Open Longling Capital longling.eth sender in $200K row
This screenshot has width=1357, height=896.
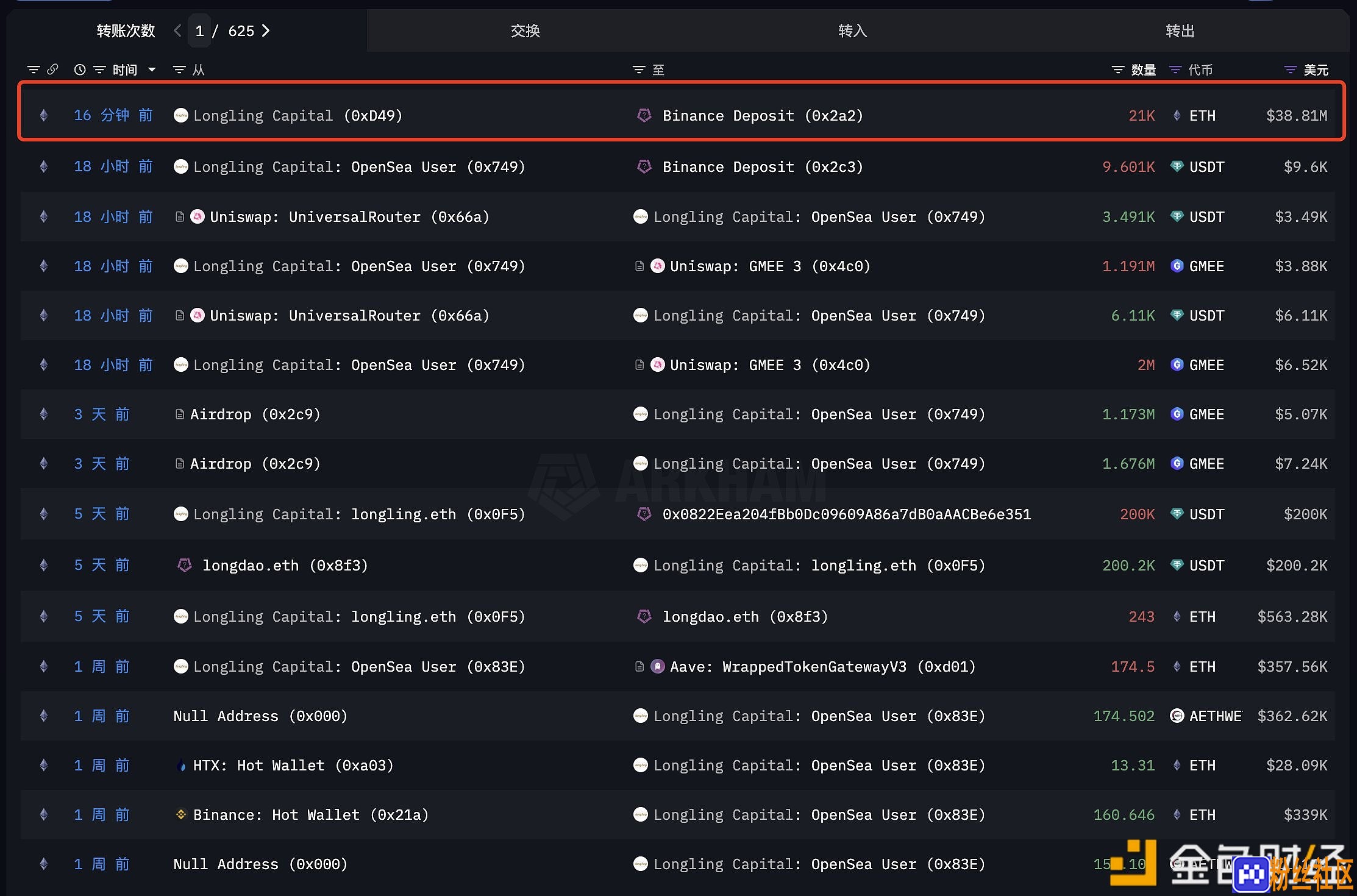(359, 514)
